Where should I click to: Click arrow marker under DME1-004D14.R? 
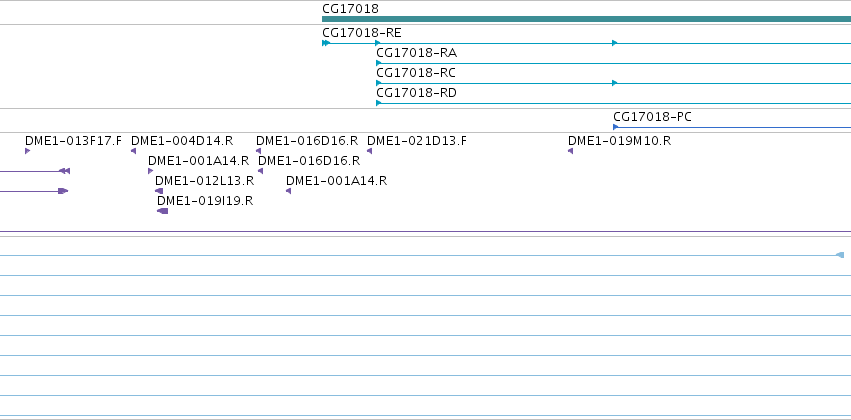click(134, 151)
